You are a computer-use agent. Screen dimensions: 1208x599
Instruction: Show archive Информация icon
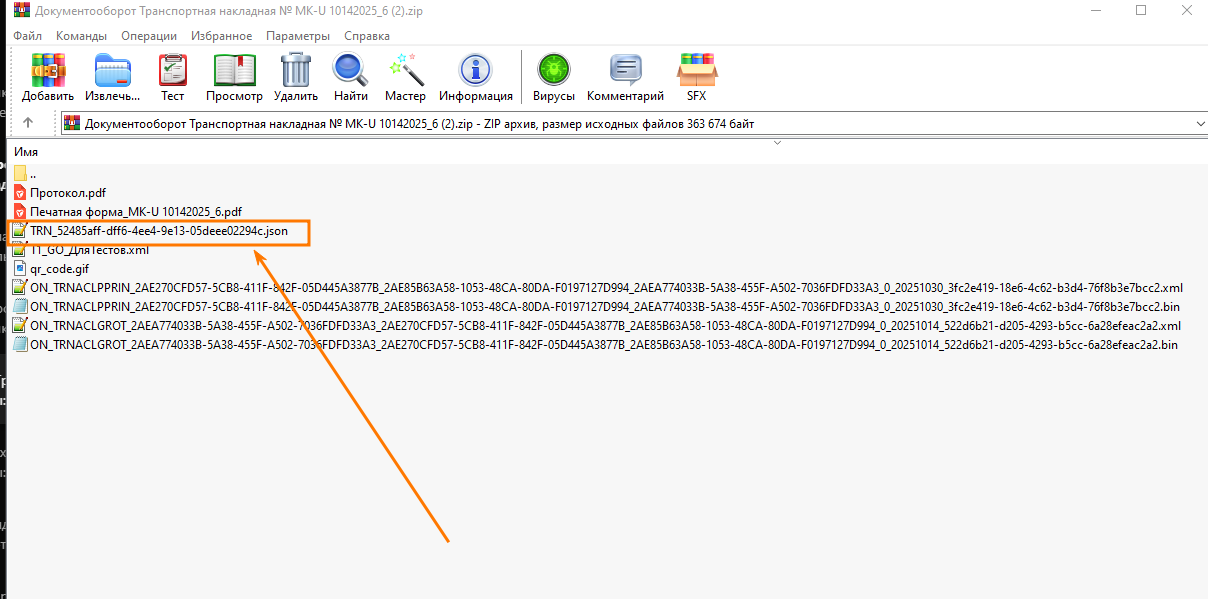coord(476,70)
